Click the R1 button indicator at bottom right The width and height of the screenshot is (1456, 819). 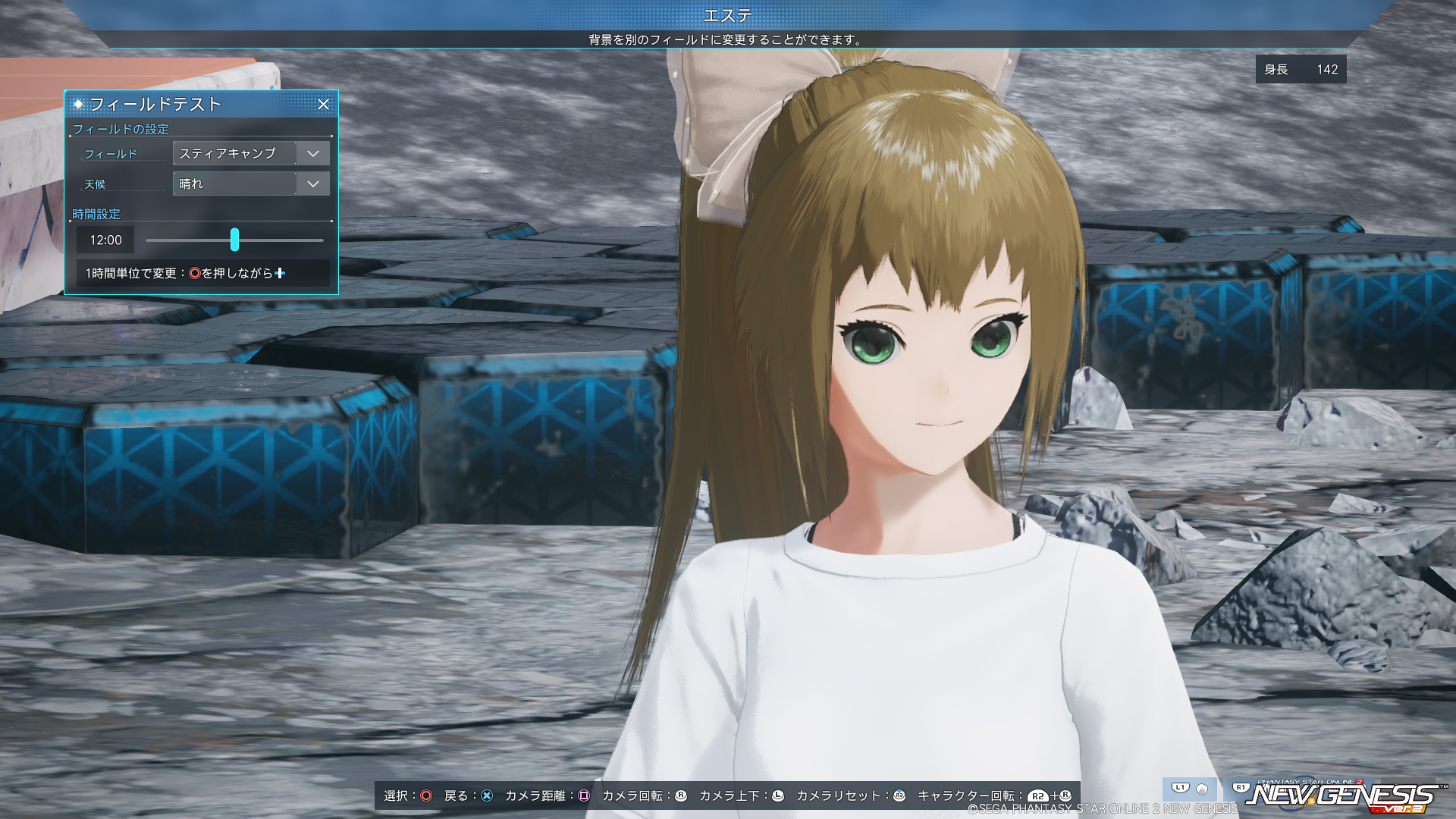click(1241, 788)
